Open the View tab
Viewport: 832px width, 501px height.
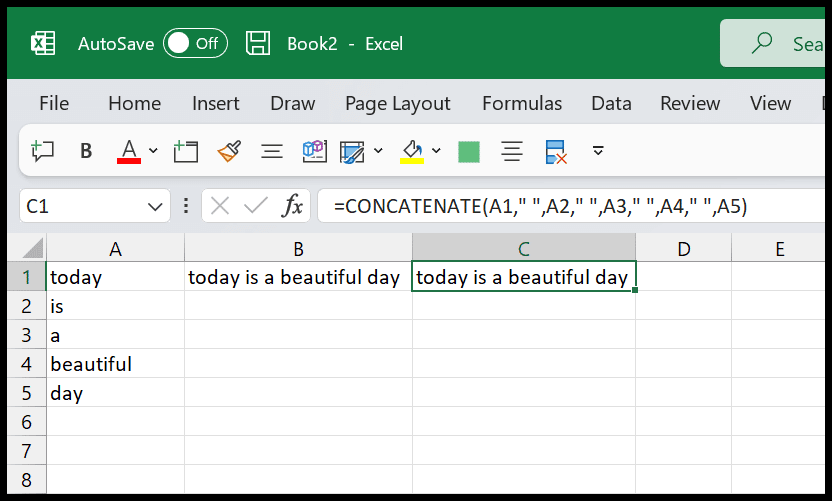click(x=770, y=103)
